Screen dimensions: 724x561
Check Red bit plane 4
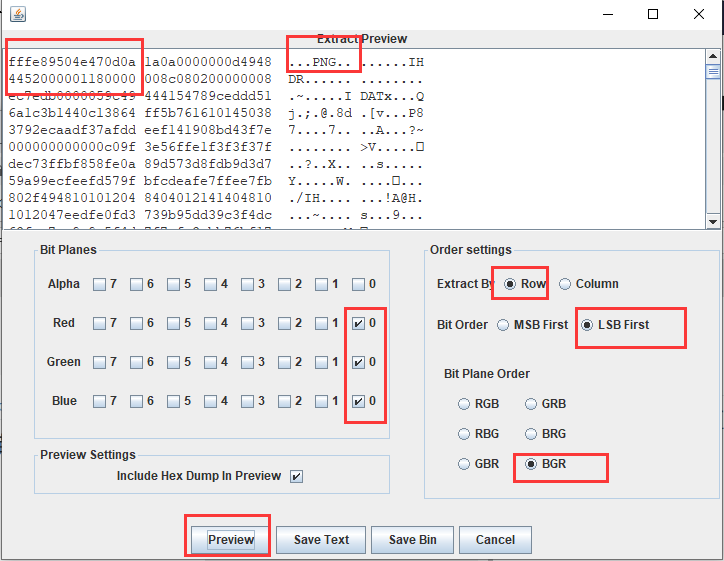click(x=210, y=323)
